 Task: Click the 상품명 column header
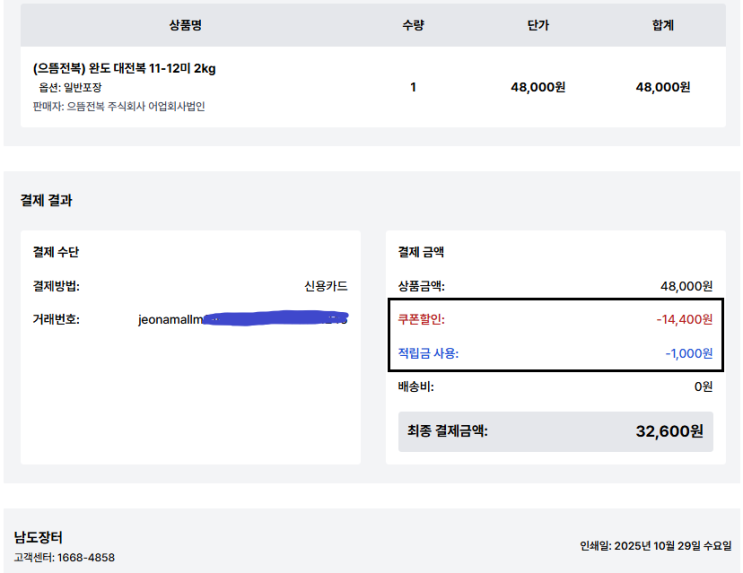[186, 25]
